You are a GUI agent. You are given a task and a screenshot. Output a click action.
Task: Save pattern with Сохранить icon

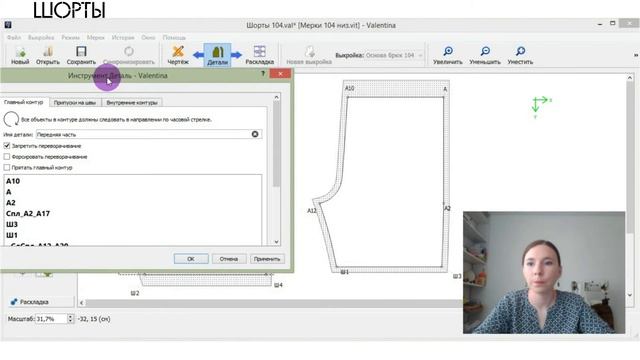(81, 56)
